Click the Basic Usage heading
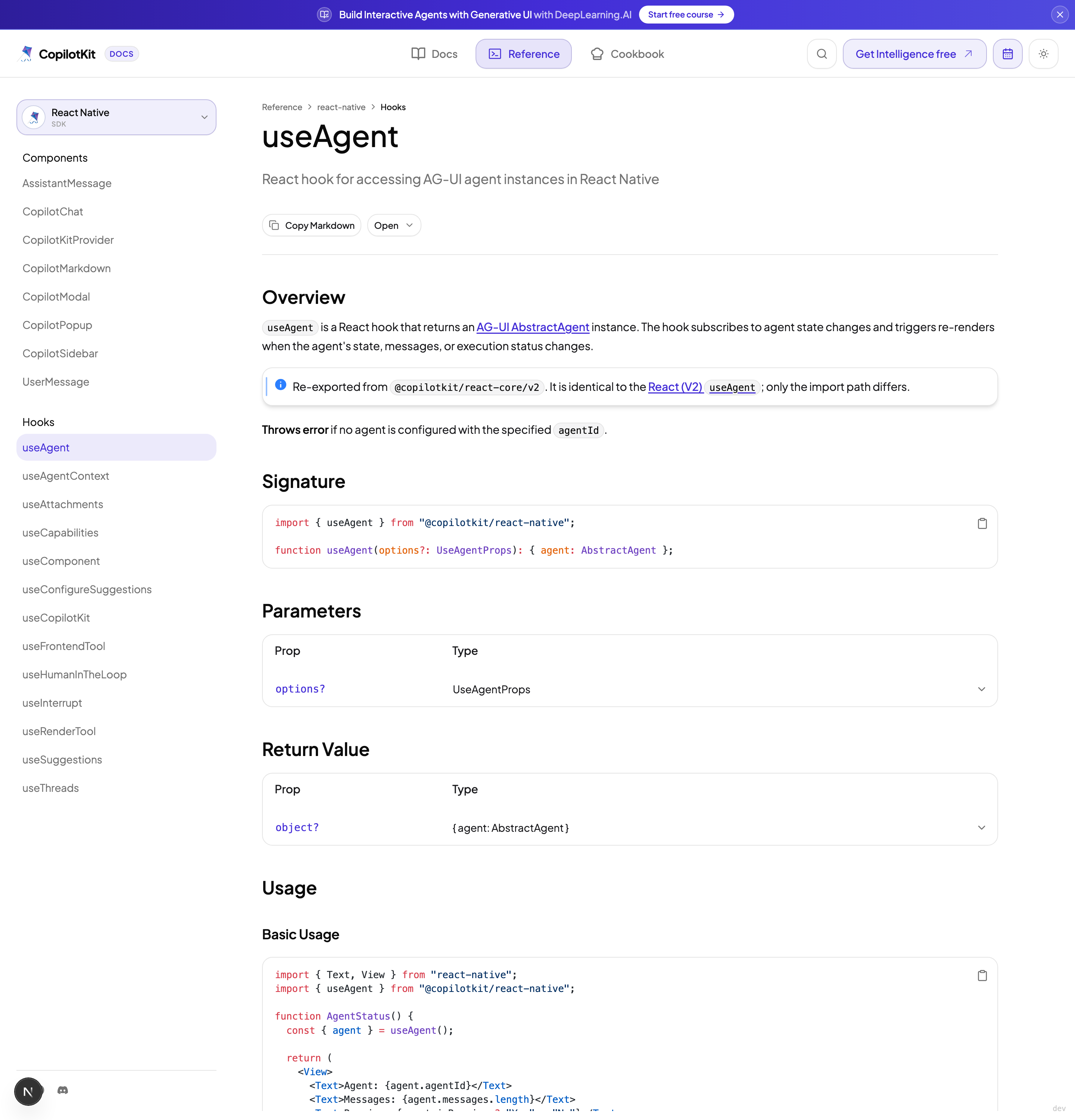 coord(300,935)
